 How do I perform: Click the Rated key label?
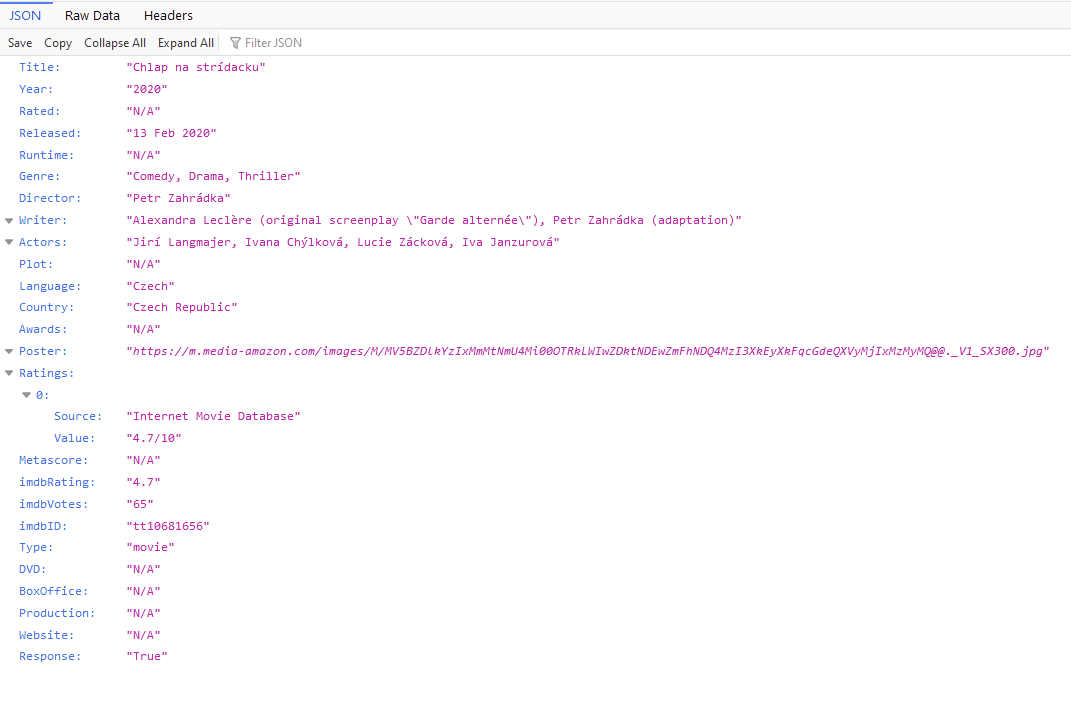click(39, 111)
